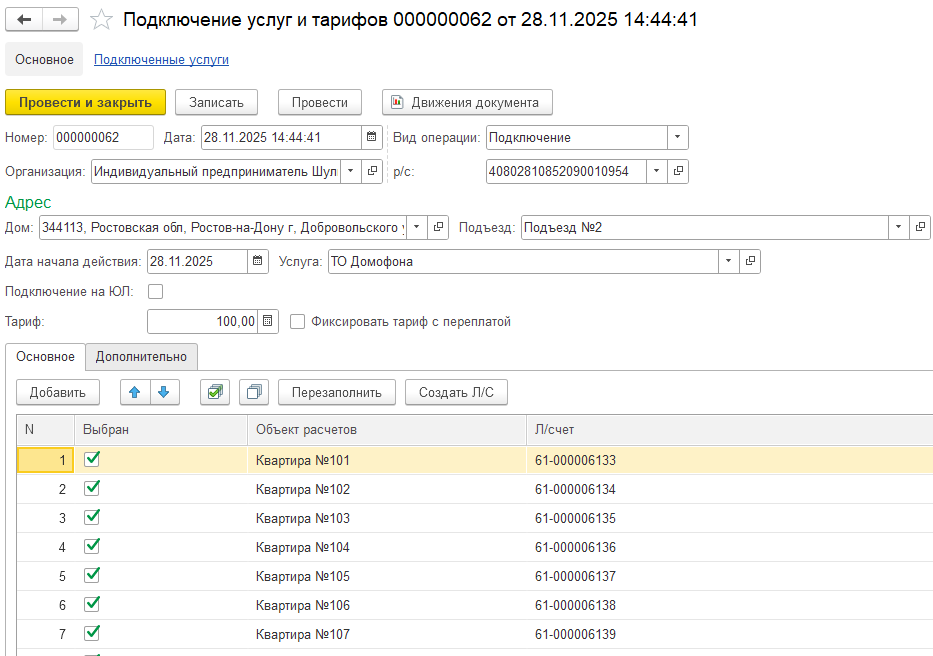Expand the Услуга dropdown arrow
The height and width of the screenshot is (656, 933).
pyautogui.click(x=728, y=261)
